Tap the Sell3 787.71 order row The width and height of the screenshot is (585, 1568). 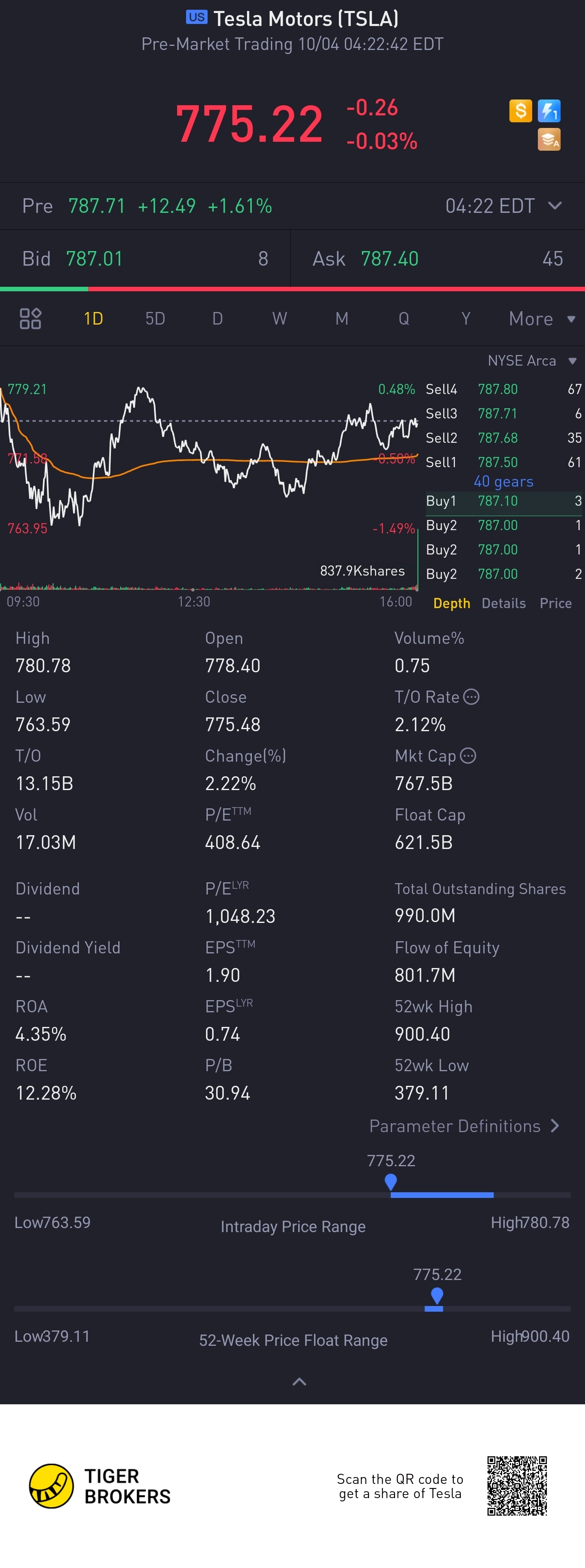click(503, 413)
